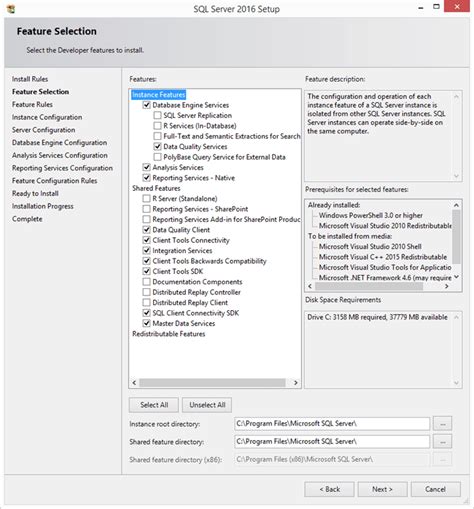Open the Reporting Services Configuration step

pyautogui.click(x=62, y=168)
